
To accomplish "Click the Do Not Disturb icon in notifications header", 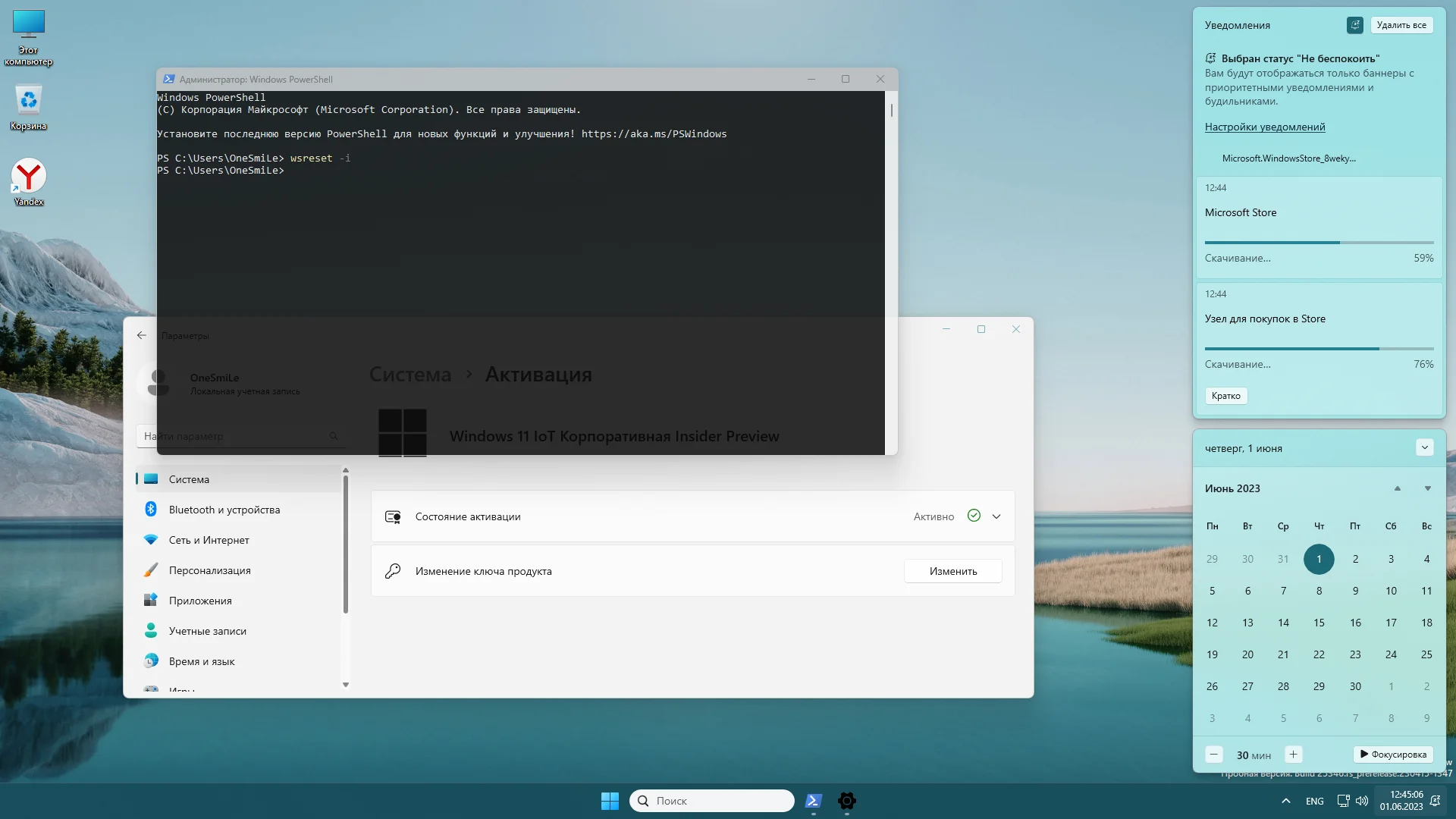I will 1354,25.
